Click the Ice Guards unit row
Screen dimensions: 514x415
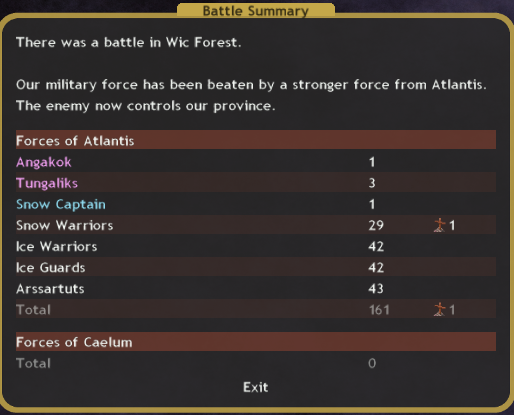pyautogui.click(x=256, y=267)
